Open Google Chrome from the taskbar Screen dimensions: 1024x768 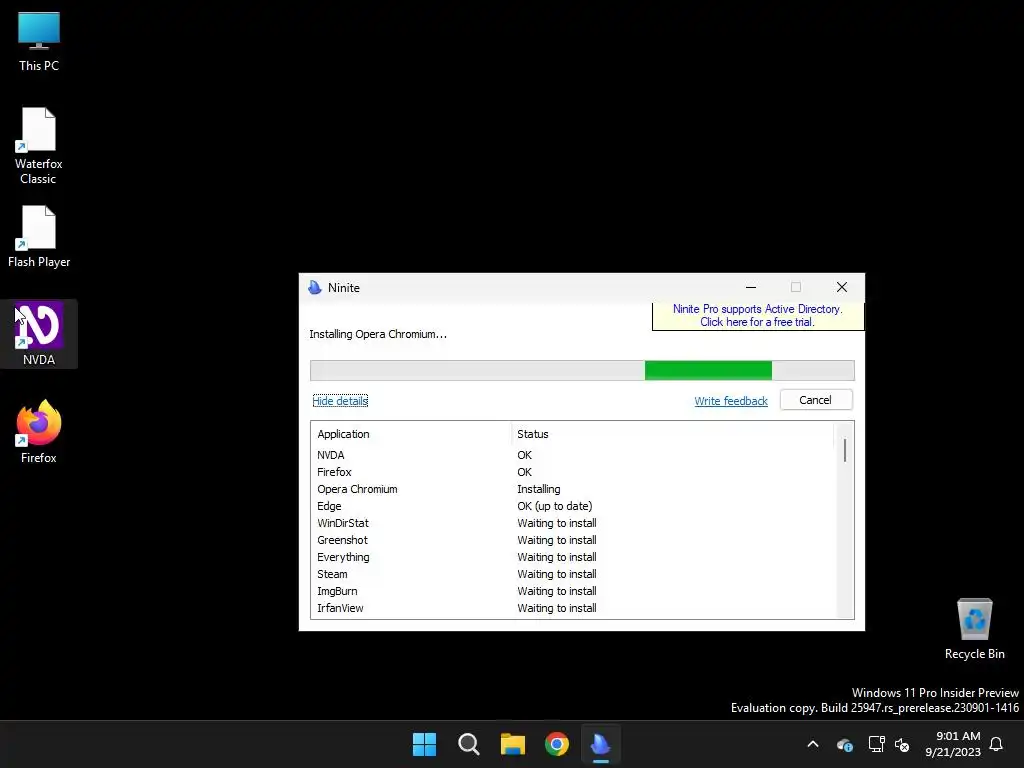tap(556, 744)
